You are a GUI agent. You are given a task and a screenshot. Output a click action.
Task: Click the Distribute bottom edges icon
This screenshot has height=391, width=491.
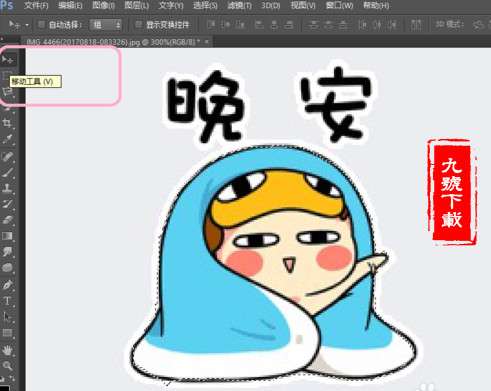[343, 25]
